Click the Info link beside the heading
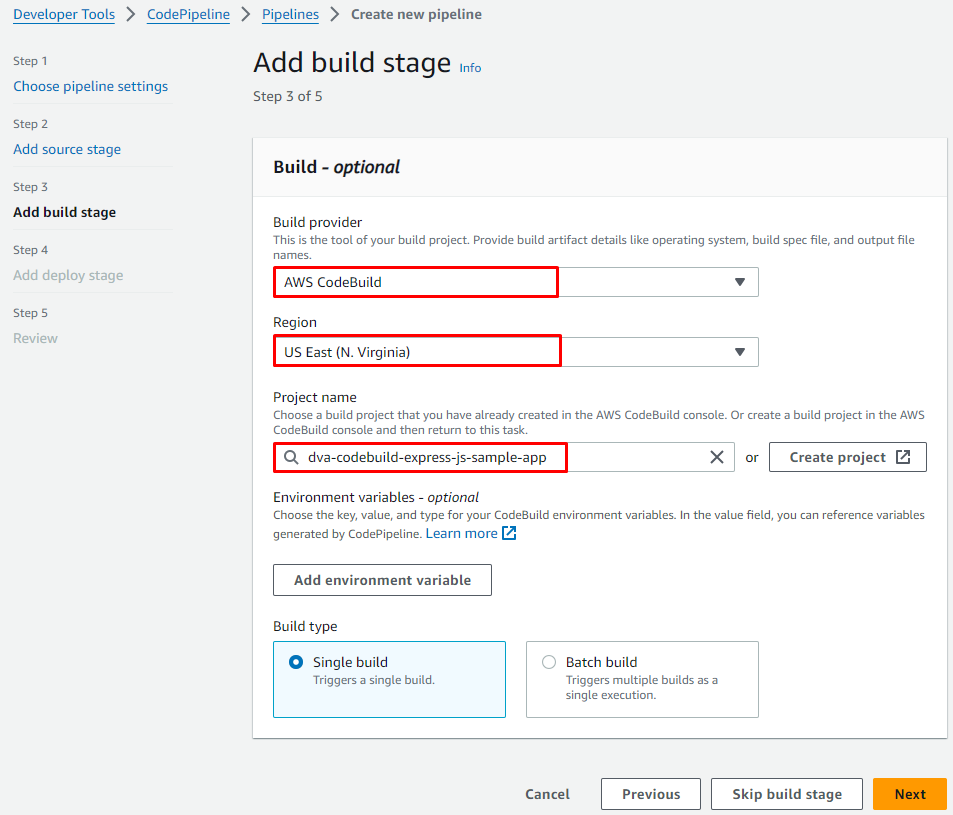The width and height of the screenshot is (953, 815). [470, 68]
